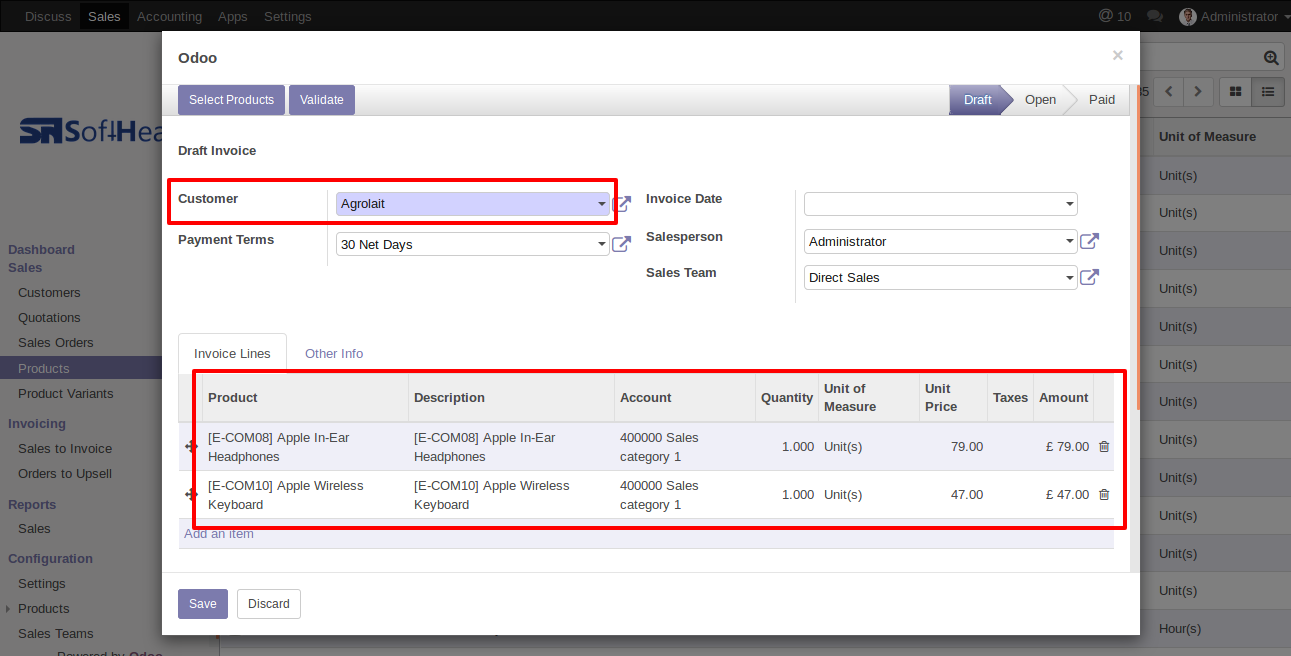Image resolution: width=1291 pixels, height=656 pixels.
Task: Grab drag handle of Apple Wireless Keyboard line
Action: [x=191, y=495]
